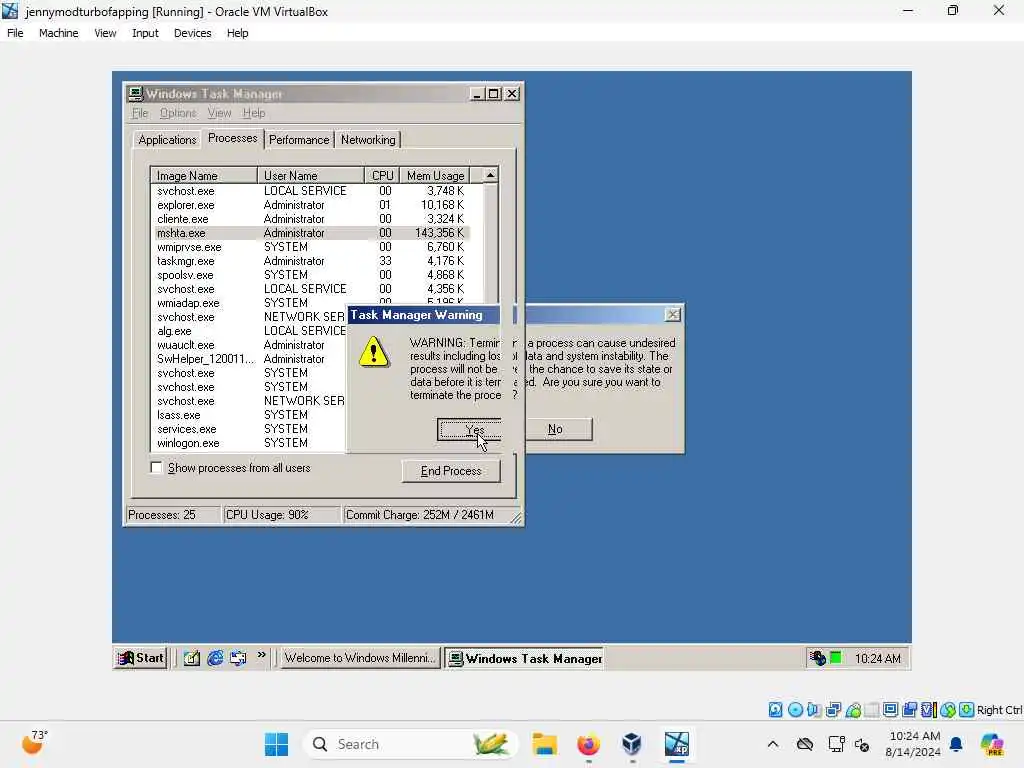This screenshot has height=768, width=1024.
Task: Open Windows 11 Start button
Action: 276,744
